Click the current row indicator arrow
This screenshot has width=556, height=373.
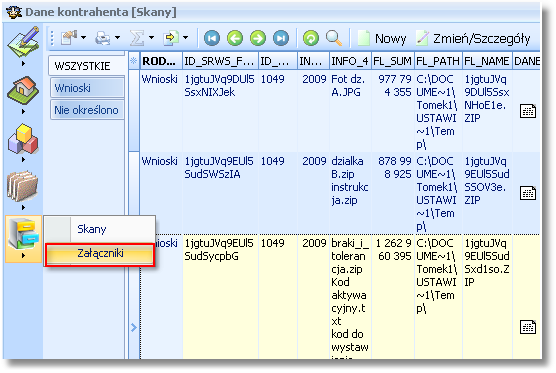134,327
